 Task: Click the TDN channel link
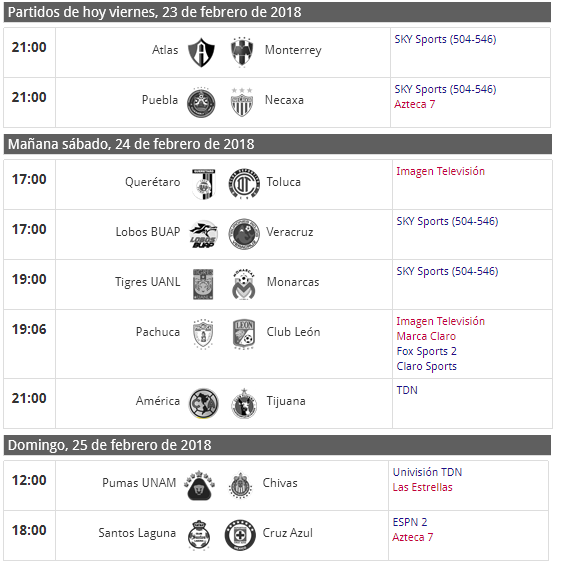point(407,390)
